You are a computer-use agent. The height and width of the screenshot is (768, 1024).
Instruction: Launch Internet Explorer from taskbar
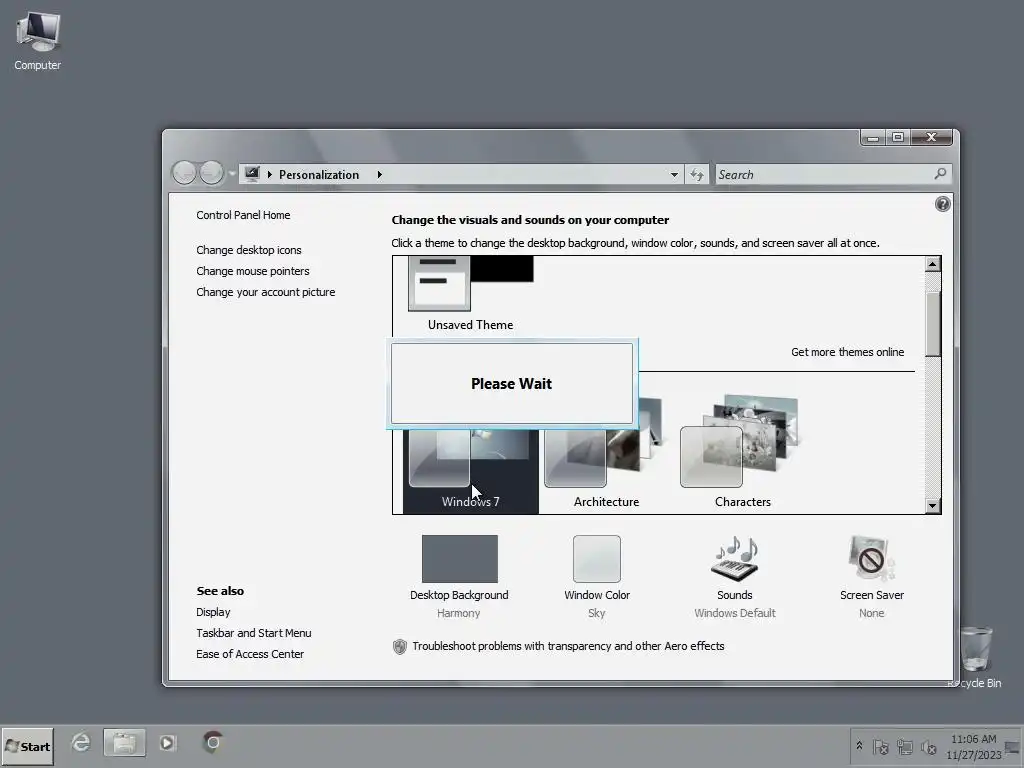pyautogui.click(x=81, y=743)
